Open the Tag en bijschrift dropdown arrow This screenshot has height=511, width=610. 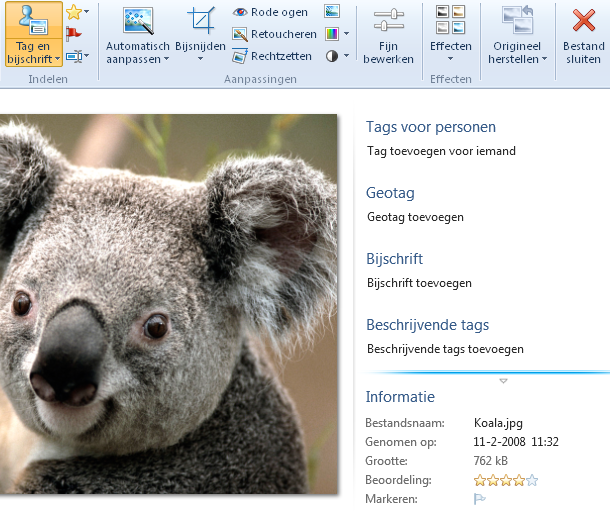(58, 59)
